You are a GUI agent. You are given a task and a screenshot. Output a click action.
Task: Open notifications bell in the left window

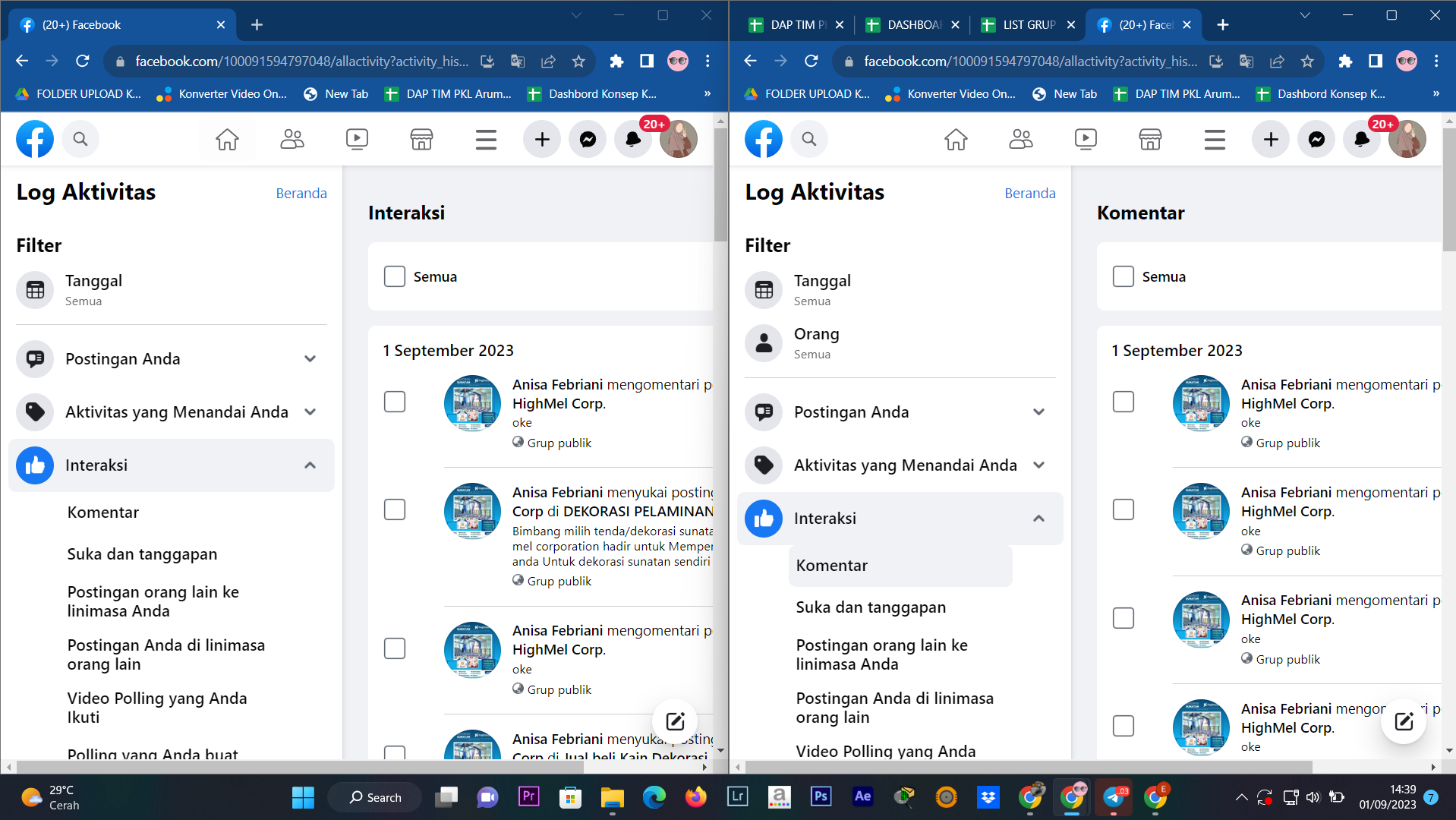coord(633,140)
